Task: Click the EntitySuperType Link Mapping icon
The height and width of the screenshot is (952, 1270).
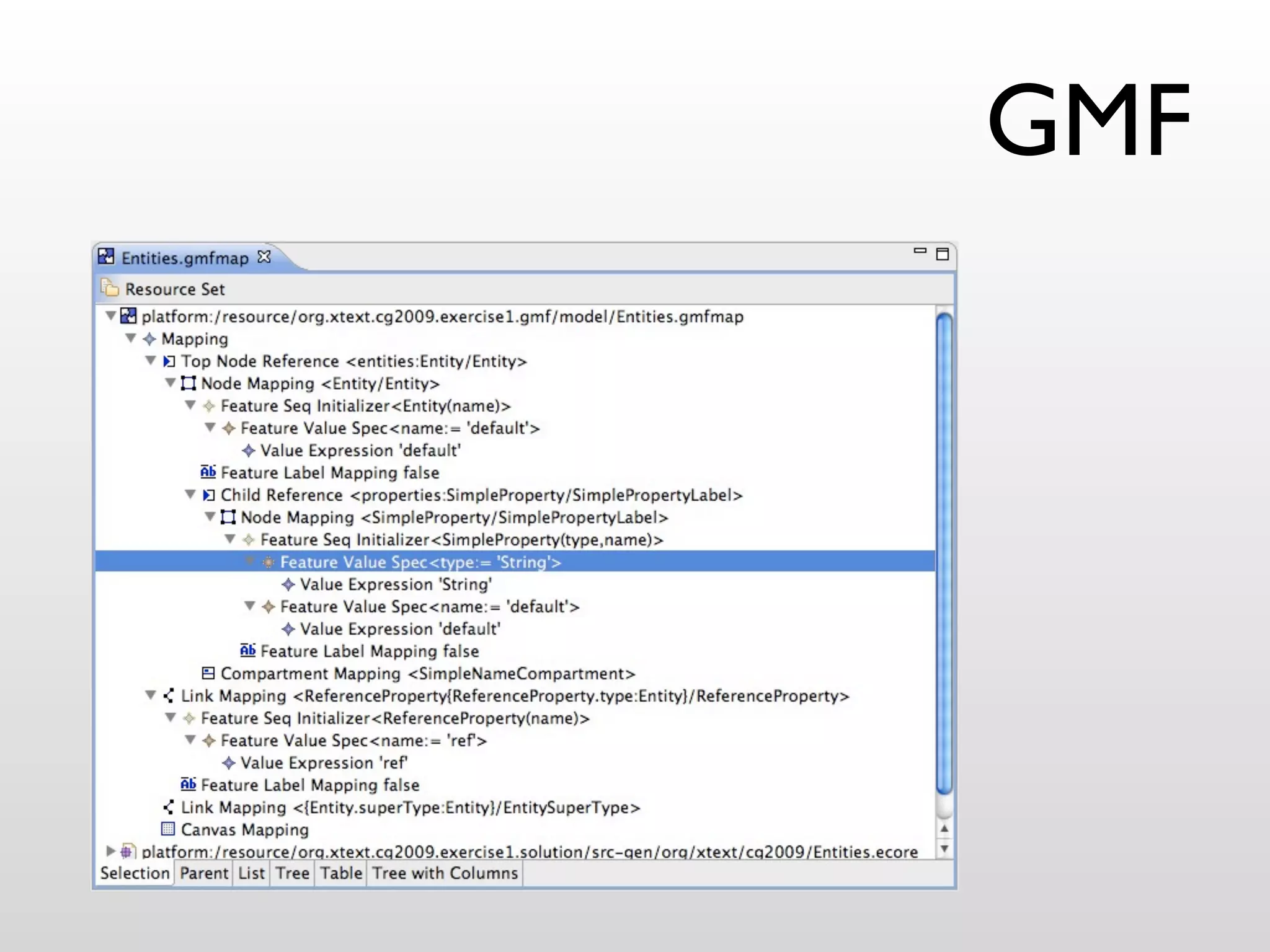Action: point(168,807)
